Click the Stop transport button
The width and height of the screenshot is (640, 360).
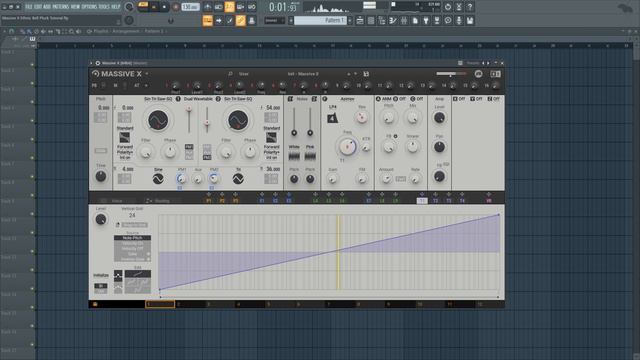tap(164, 7)
